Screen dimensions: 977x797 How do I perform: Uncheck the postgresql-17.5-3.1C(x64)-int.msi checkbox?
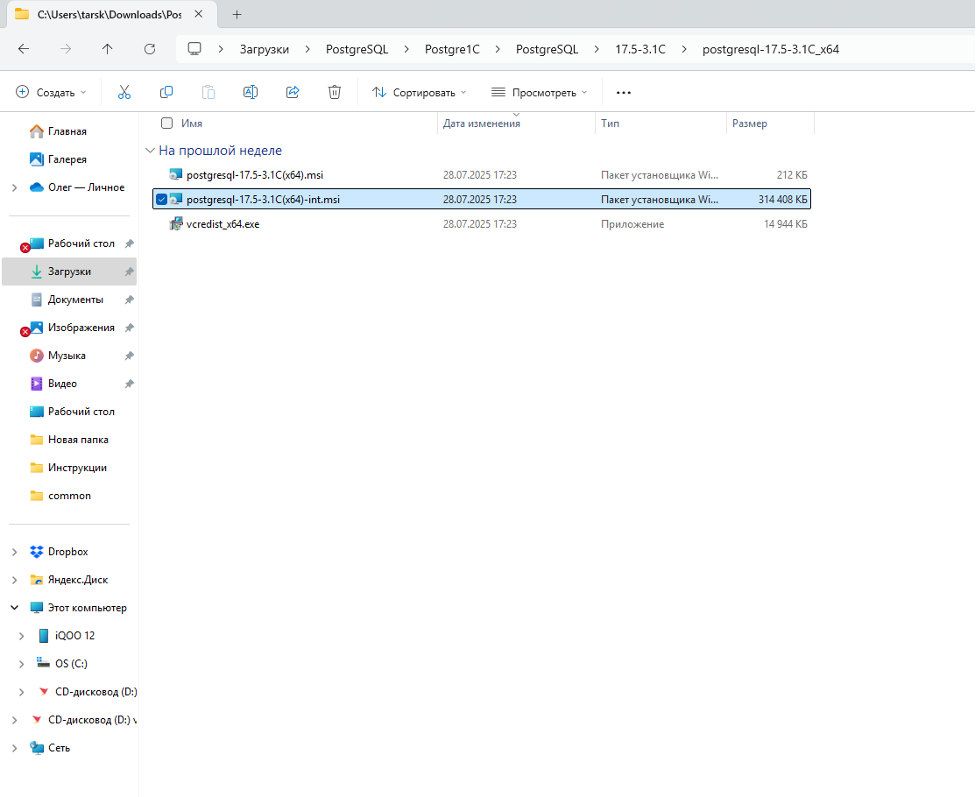(162, 199)
